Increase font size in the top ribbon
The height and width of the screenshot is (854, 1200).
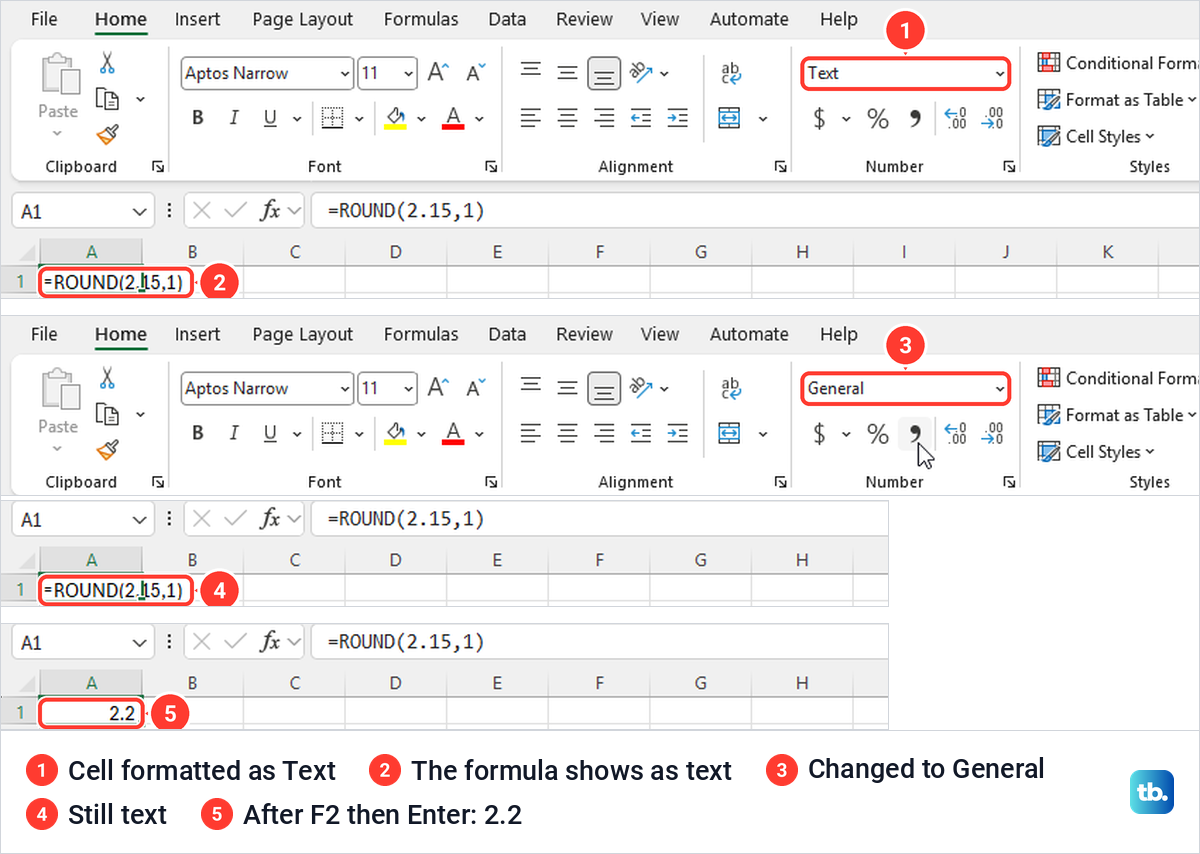click(438, 73)
